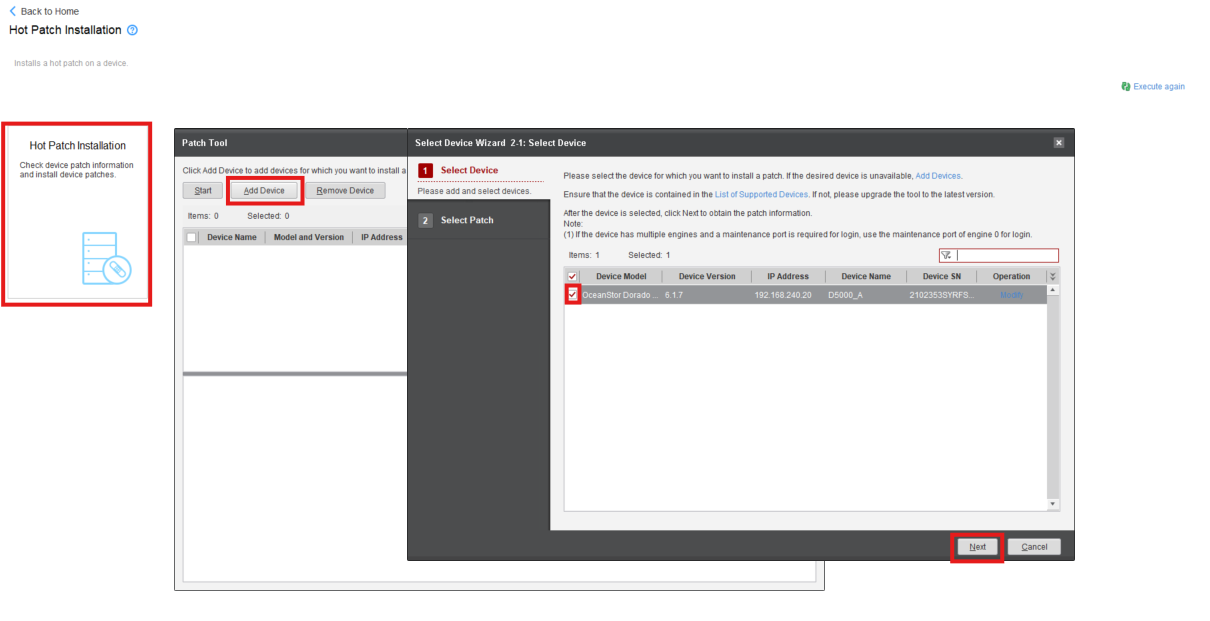This screenshot has height=621, width=1210.
Task: Click the Execute again refresh icon
Action: click(1126, 87)
